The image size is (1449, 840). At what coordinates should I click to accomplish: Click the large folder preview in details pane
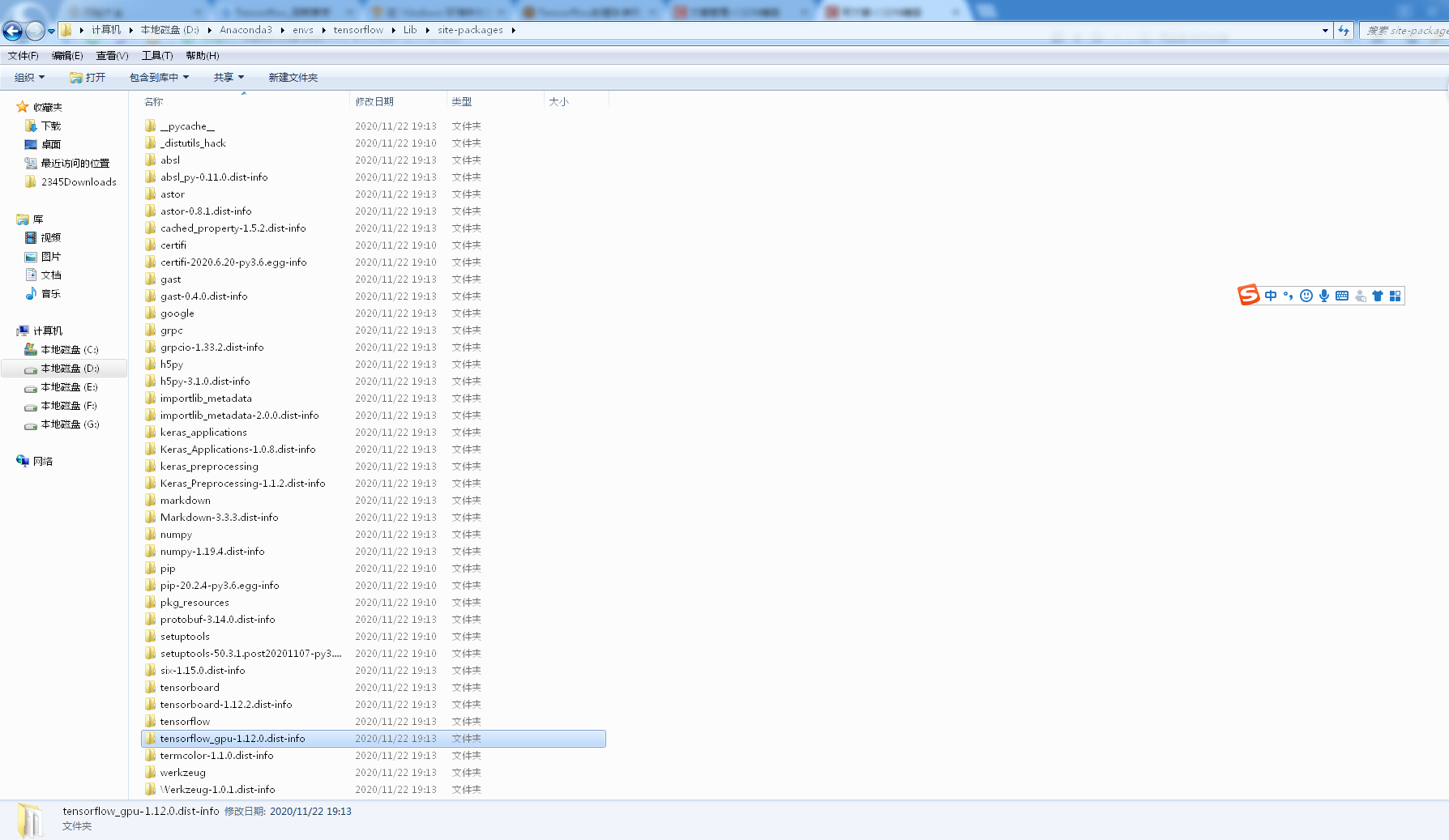(x=30, y=820)
